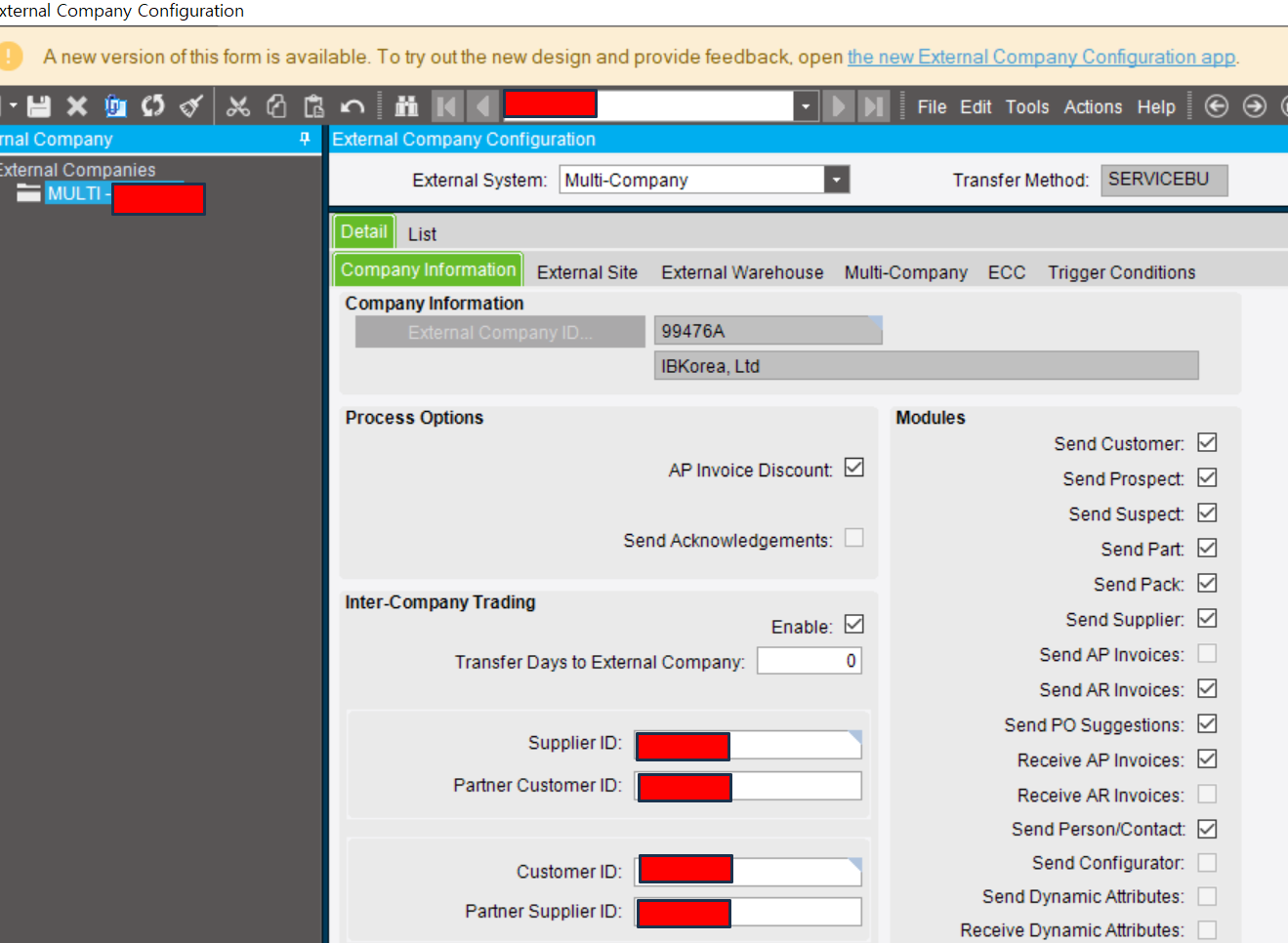Toggle Send Acknowledgements checkbox
Screen dimensions: 1288x943
tap(854, 538)
